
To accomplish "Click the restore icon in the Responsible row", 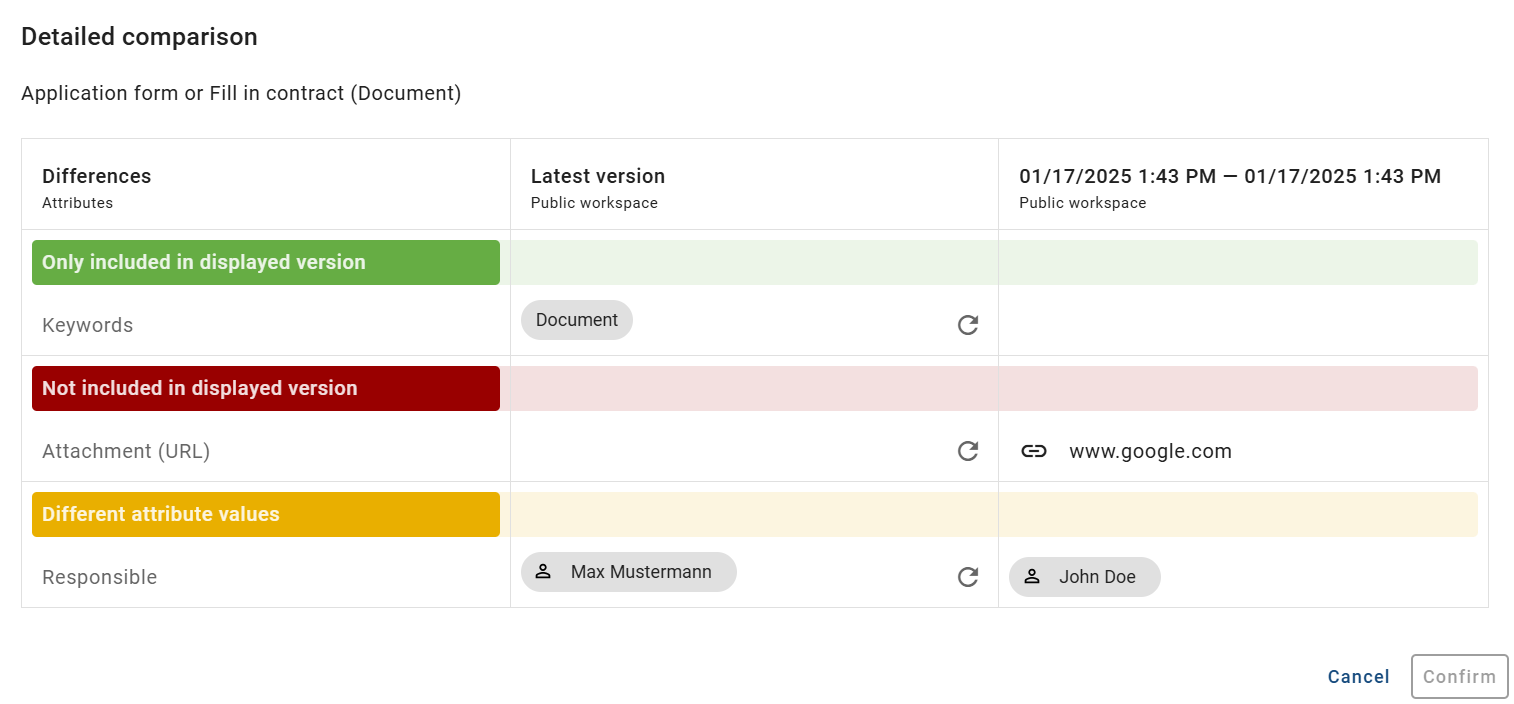I will pos(967,577).
